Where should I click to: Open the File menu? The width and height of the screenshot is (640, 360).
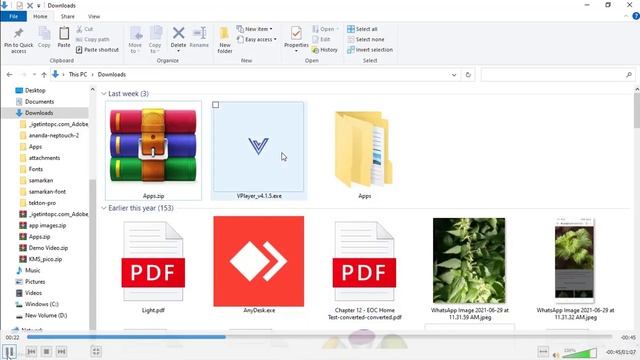coord(13,16)
